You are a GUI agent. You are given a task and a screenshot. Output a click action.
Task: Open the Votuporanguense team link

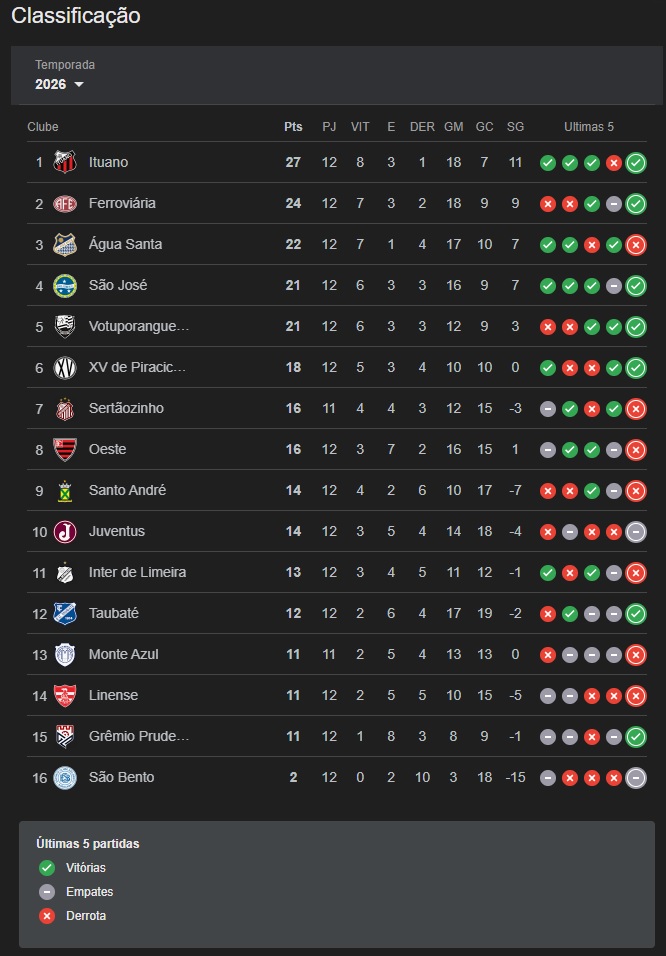tap(138, 326)
